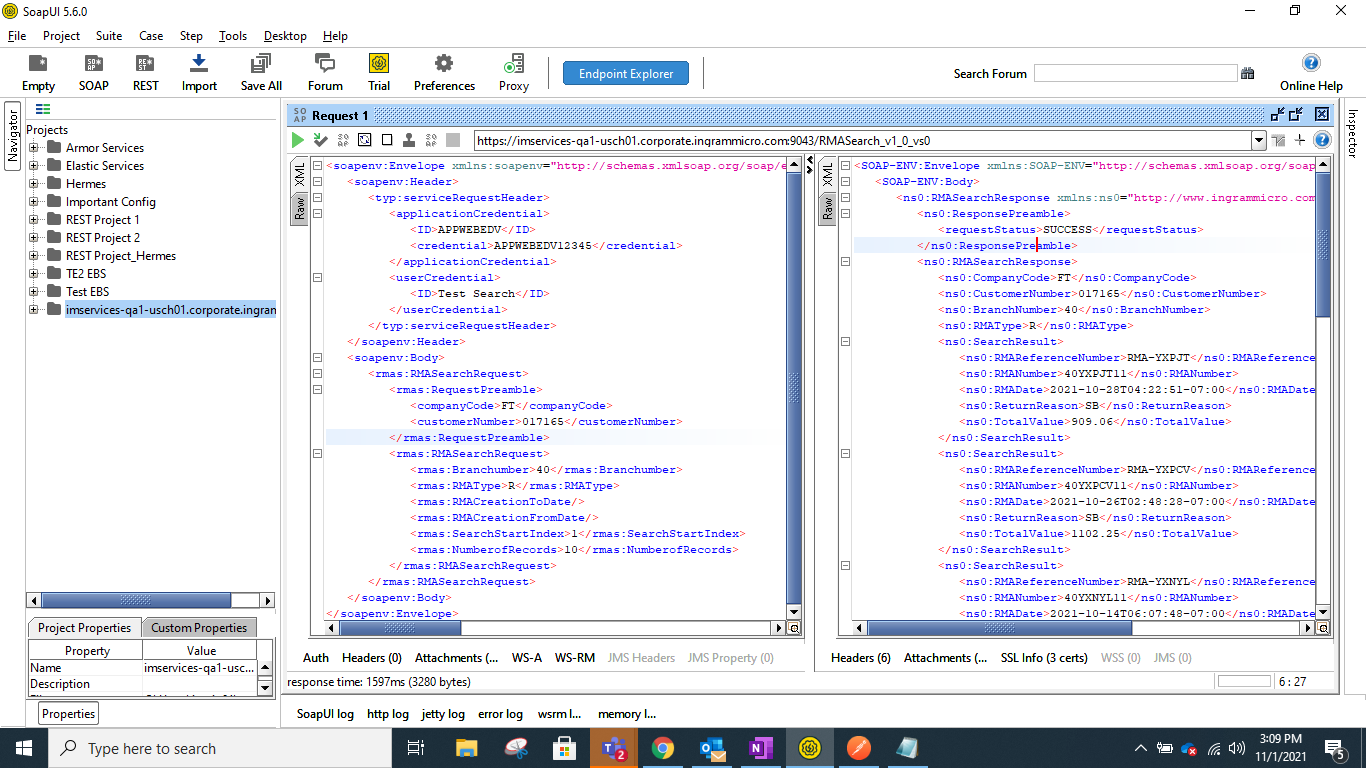1366x768 pixels.
Task: Click the Proxy toolbar icon
Action: 514,72
